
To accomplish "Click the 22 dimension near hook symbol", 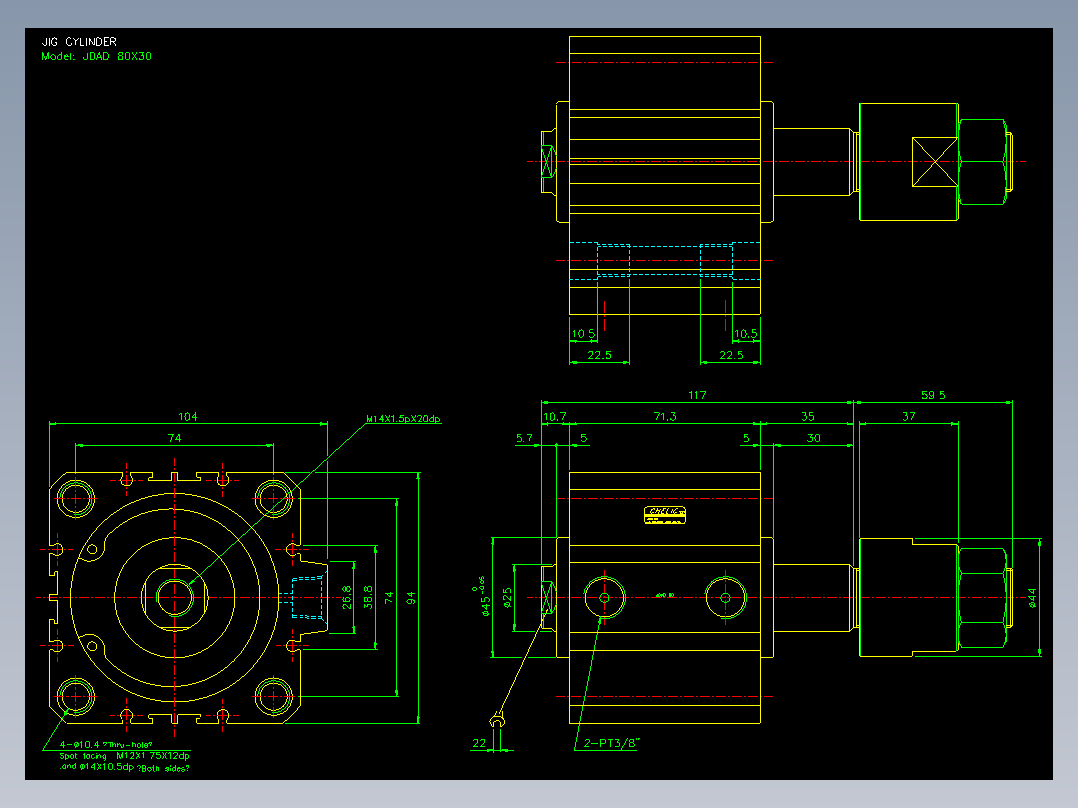I will [x=479, y=743].
